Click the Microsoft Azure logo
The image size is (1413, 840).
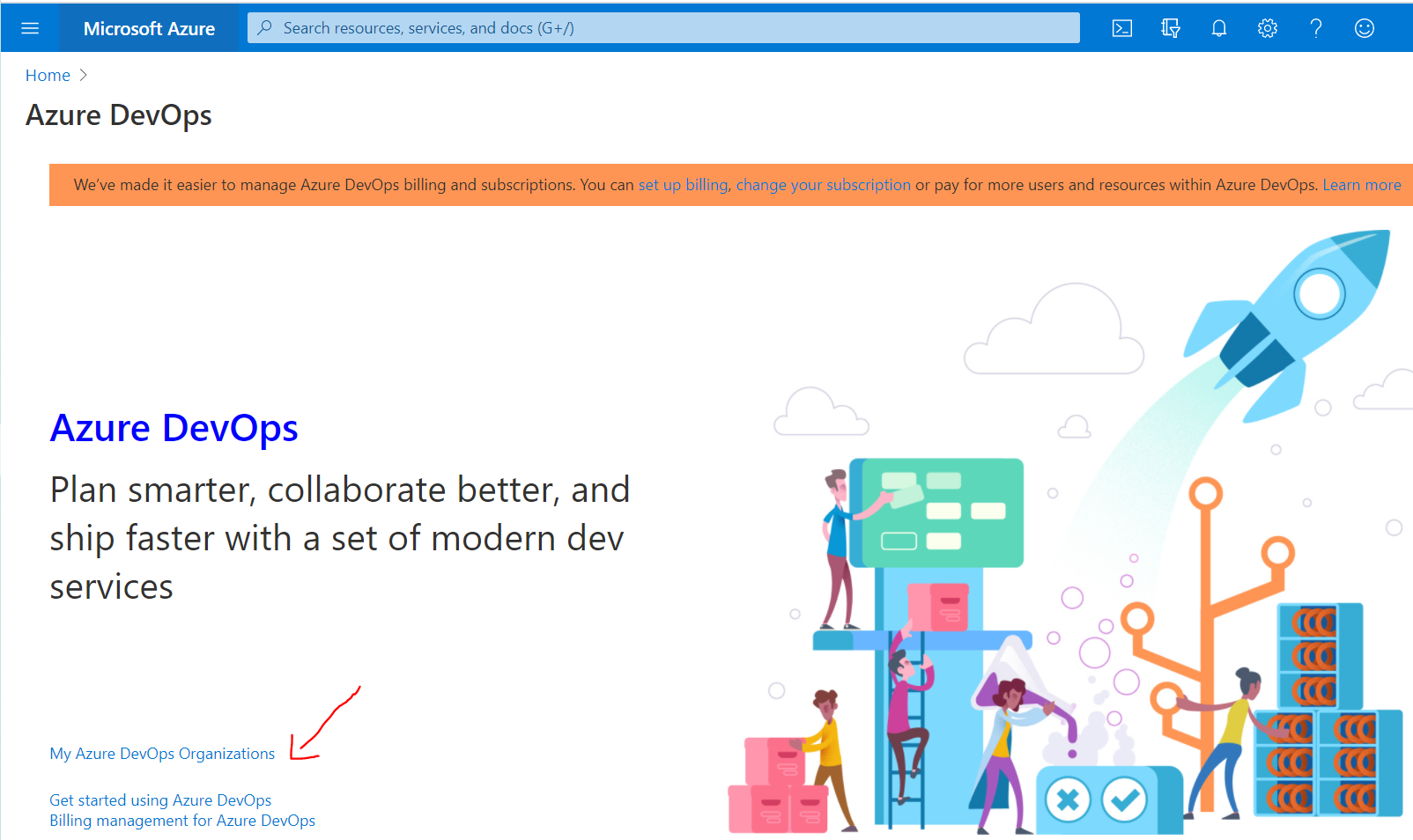point(148,27)
